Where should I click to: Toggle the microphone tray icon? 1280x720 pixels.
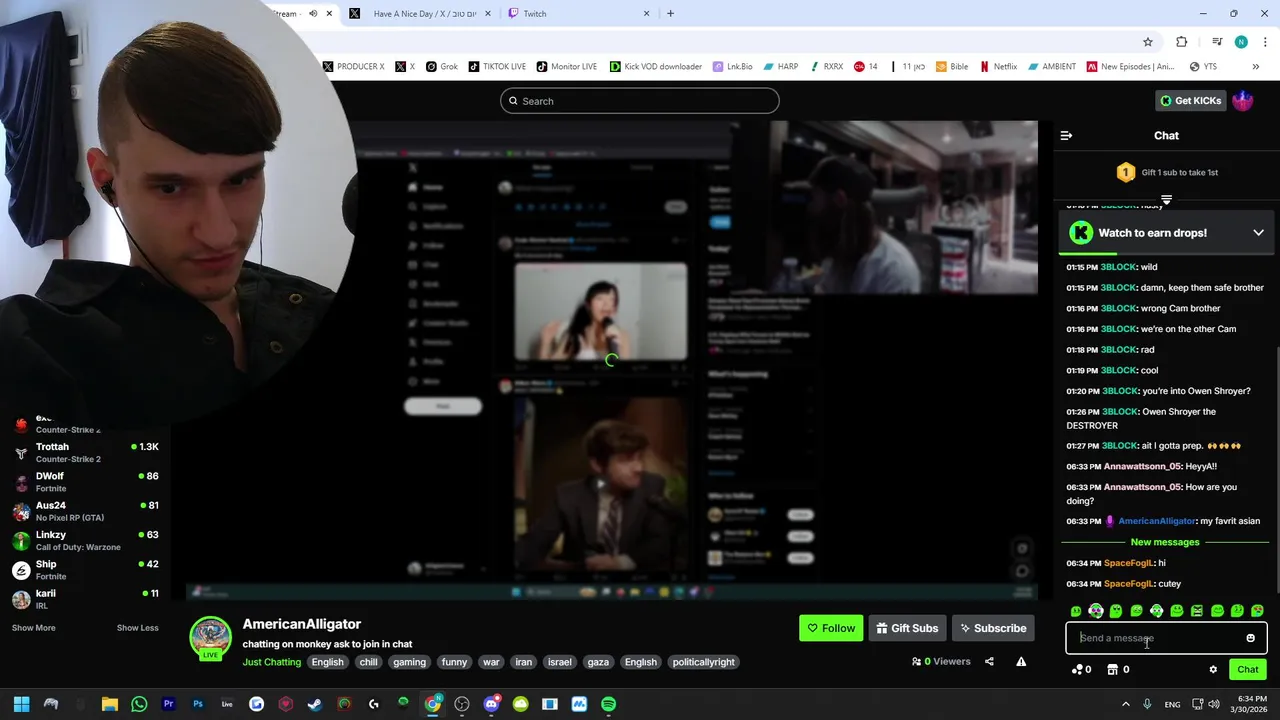coord(1147,704)
